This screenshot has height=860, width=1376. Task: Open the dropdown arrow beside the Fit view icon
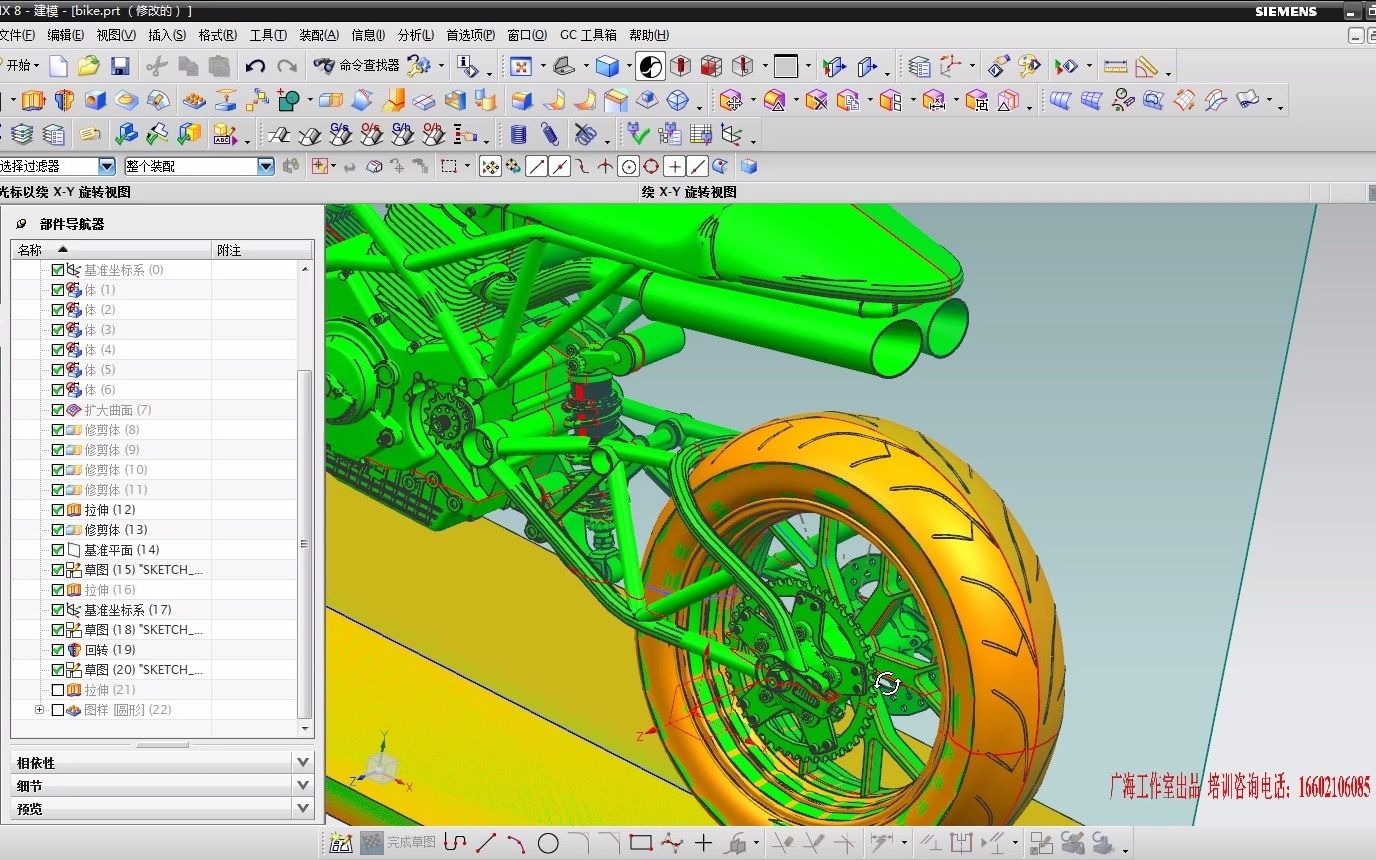tap(543, 67)
